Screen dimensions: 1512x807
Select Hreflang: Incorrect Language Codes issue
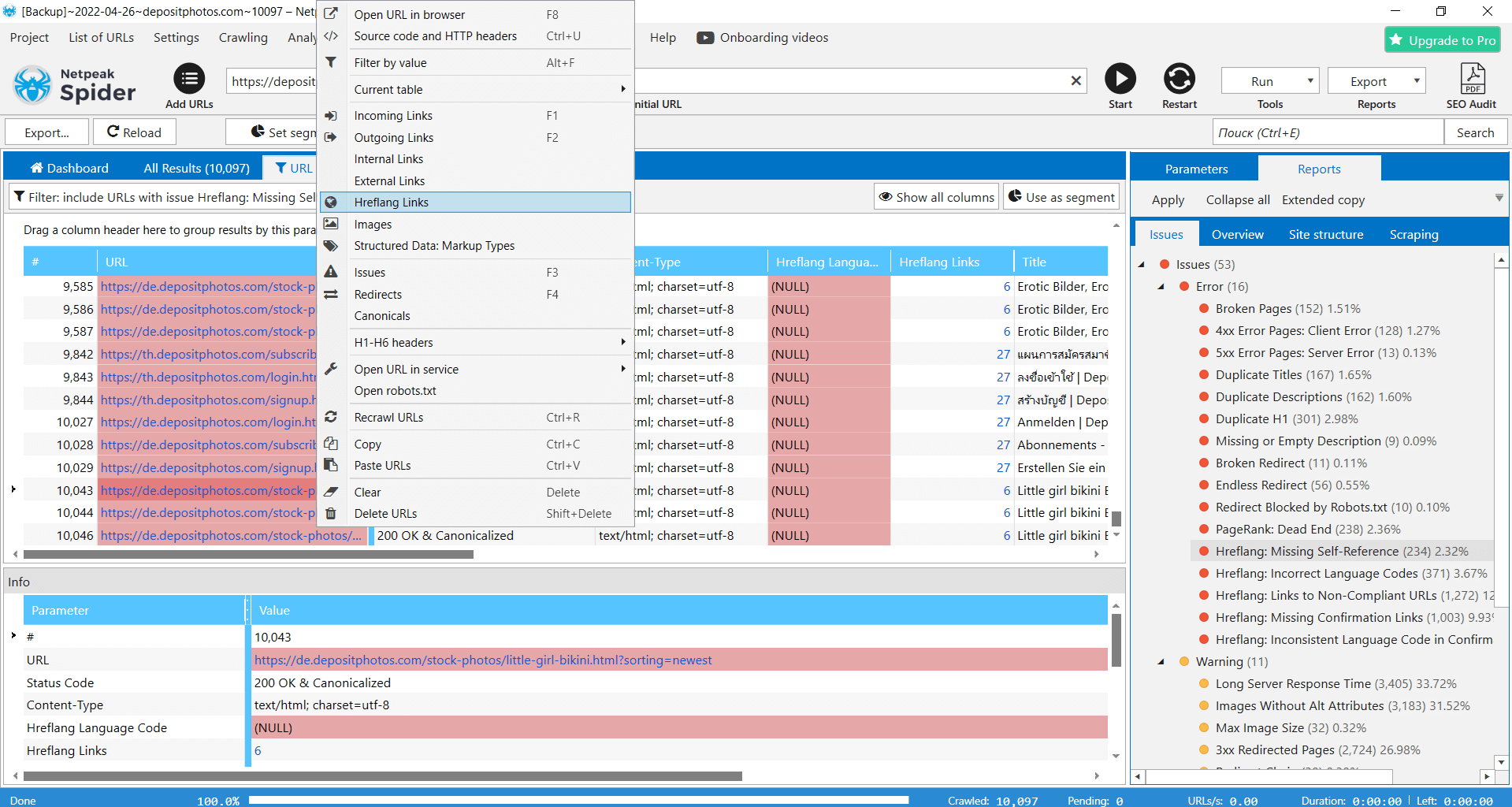(x=1351, y=574)
